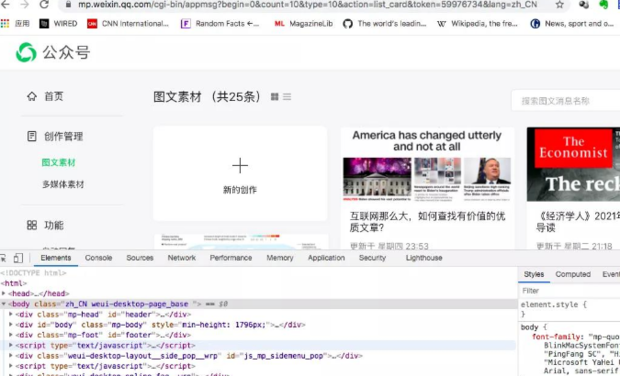Open America has changed utterly article thumbnail
This screenshot has height=376, width=620.
(x=427, y=165)
